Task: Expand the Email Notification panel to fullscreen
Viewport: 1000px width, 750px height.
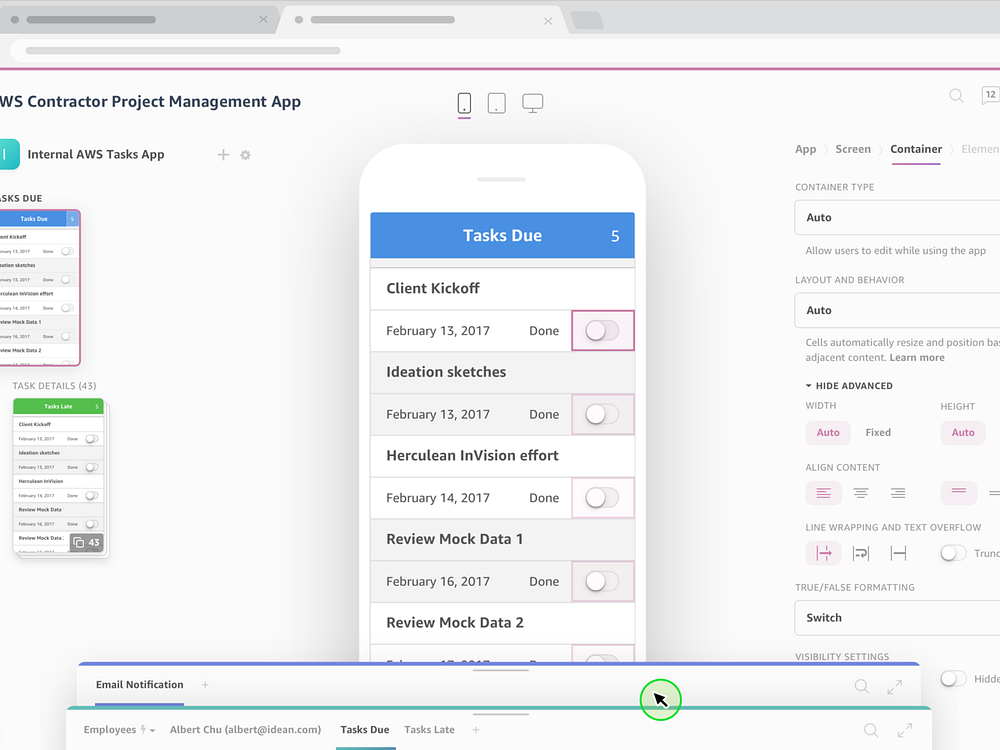Action: (x=894, y=686)
